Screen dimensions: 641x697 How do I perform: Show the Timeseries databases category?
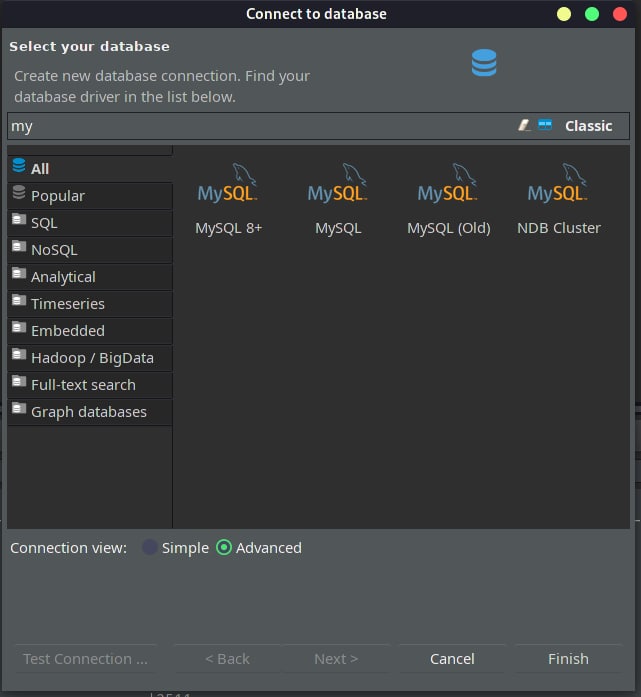(90, 304)
